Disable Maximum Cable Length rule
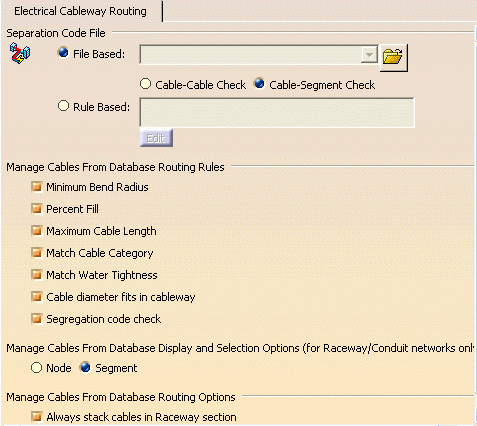The height and width of the screenshot is (426, 477). click(37, 231)
